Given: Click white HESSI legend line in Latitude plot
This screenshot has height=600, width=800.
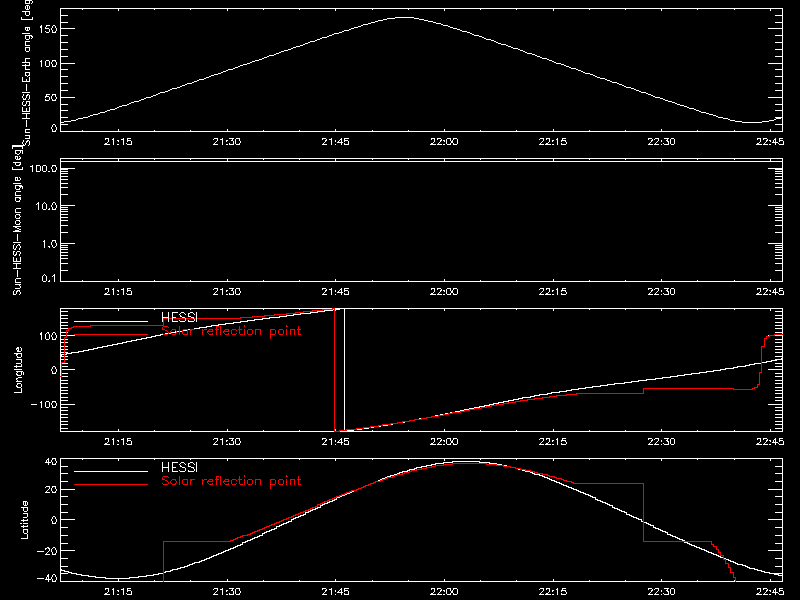Looking at the screenshot, I should pos(111,471).
